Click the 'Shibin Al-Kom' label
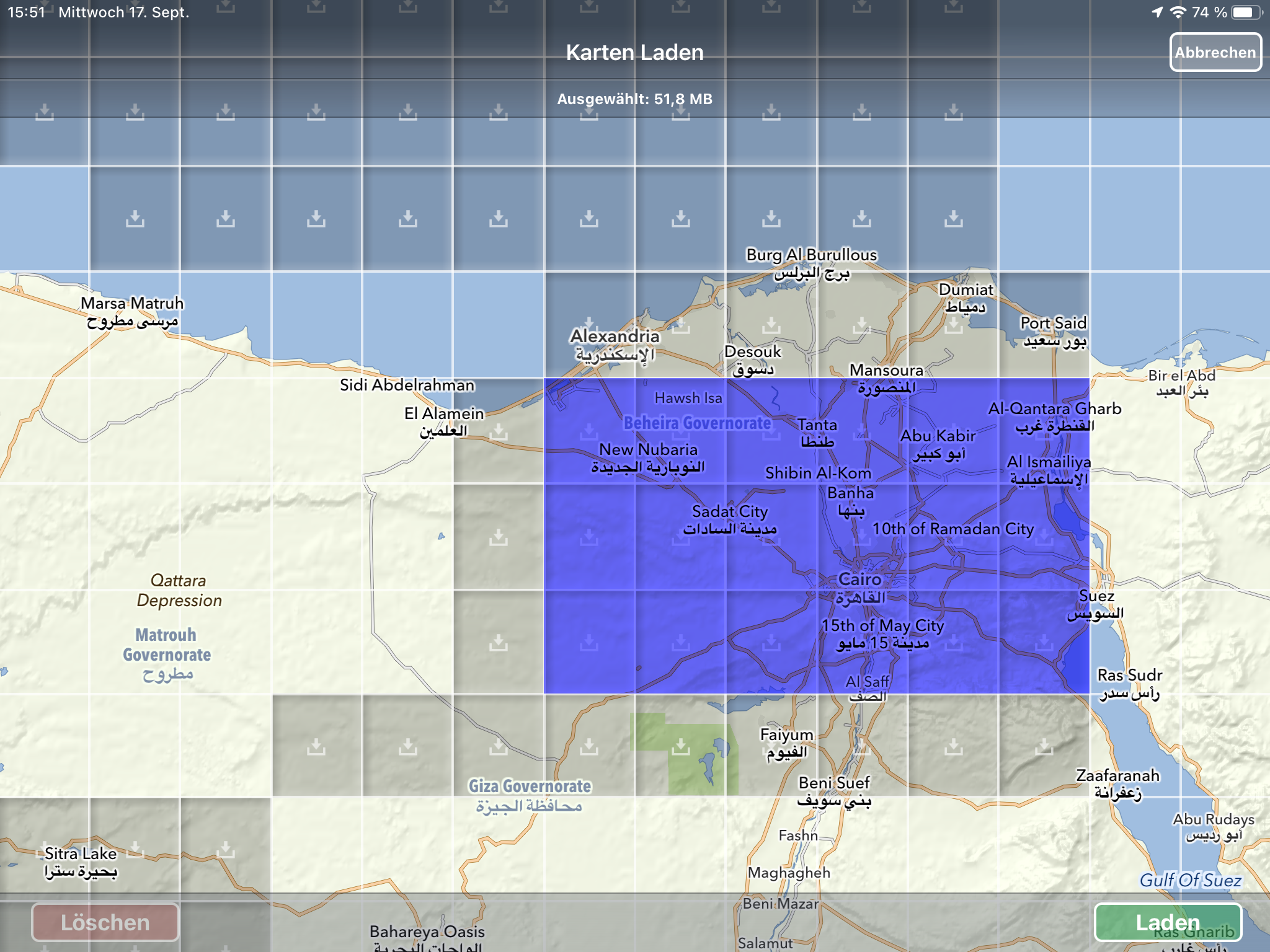Viewport: 1270px width, 952px height. pyautogui.click(x=818, y=473)
